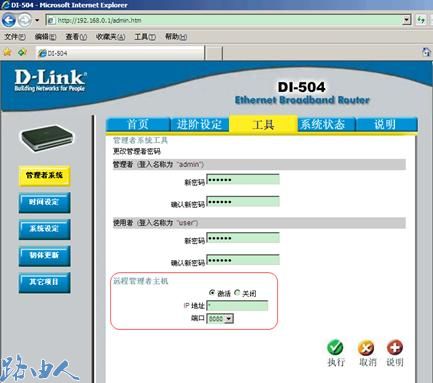Click the browser Forward arrow icon
Image resolution: width=433 pixels, height=383 pixels.
point(25,20)
